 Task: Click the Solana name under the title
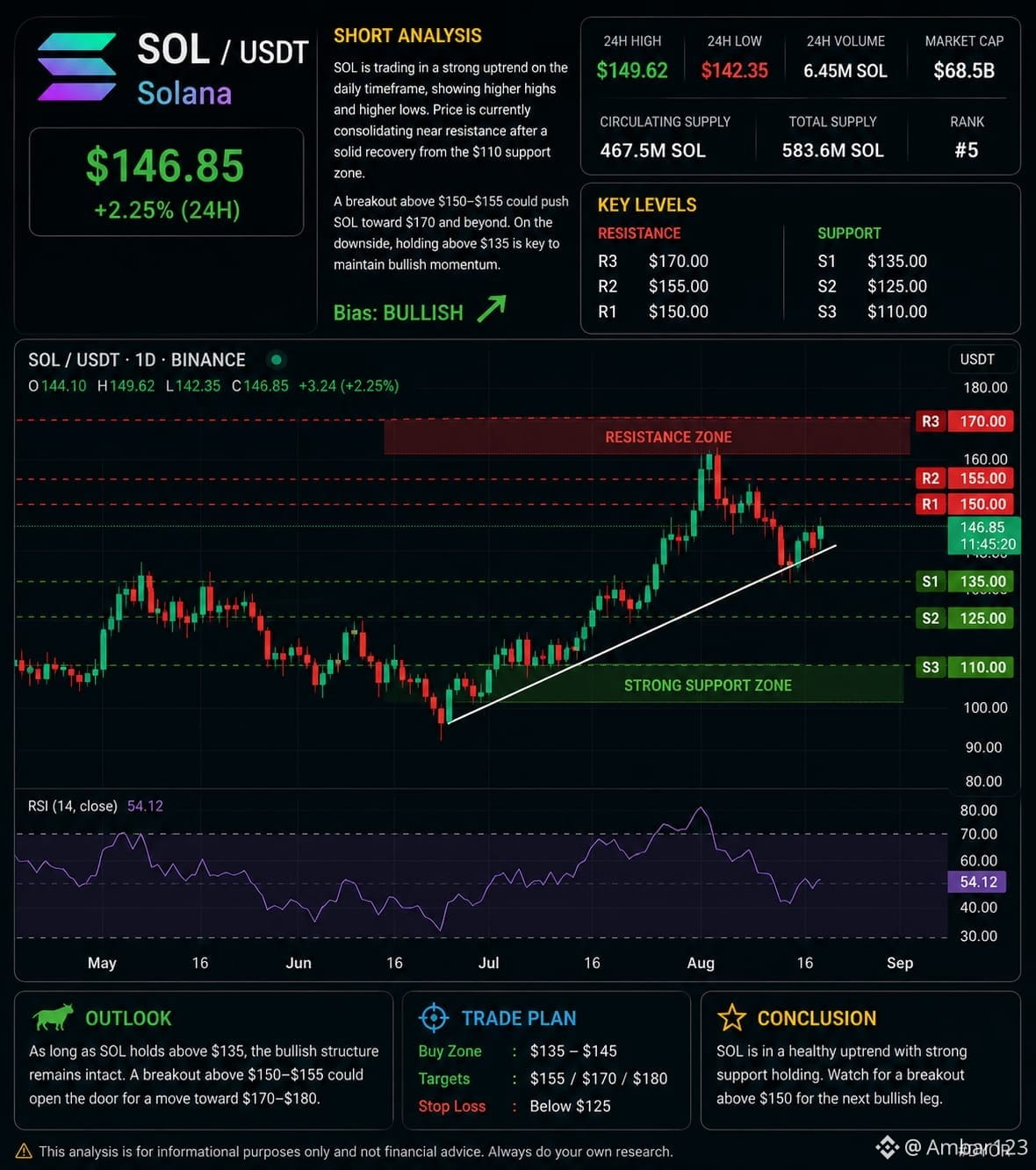tap(184, 93)
